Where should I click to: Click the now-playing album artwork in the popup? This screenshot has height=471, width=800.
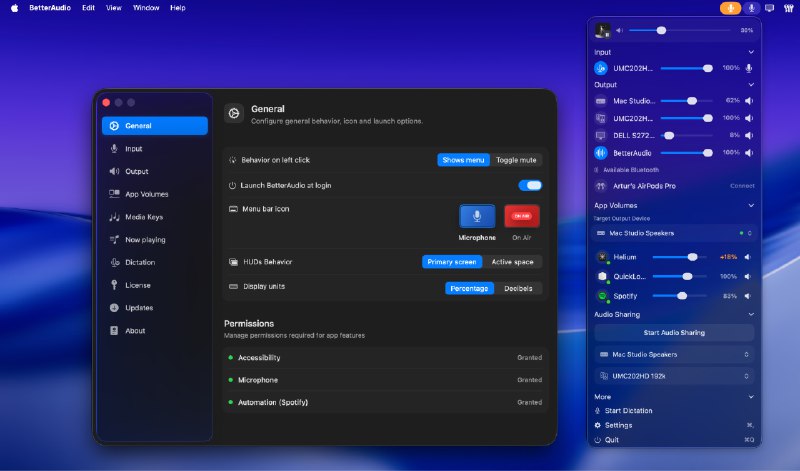click(603, 31)
